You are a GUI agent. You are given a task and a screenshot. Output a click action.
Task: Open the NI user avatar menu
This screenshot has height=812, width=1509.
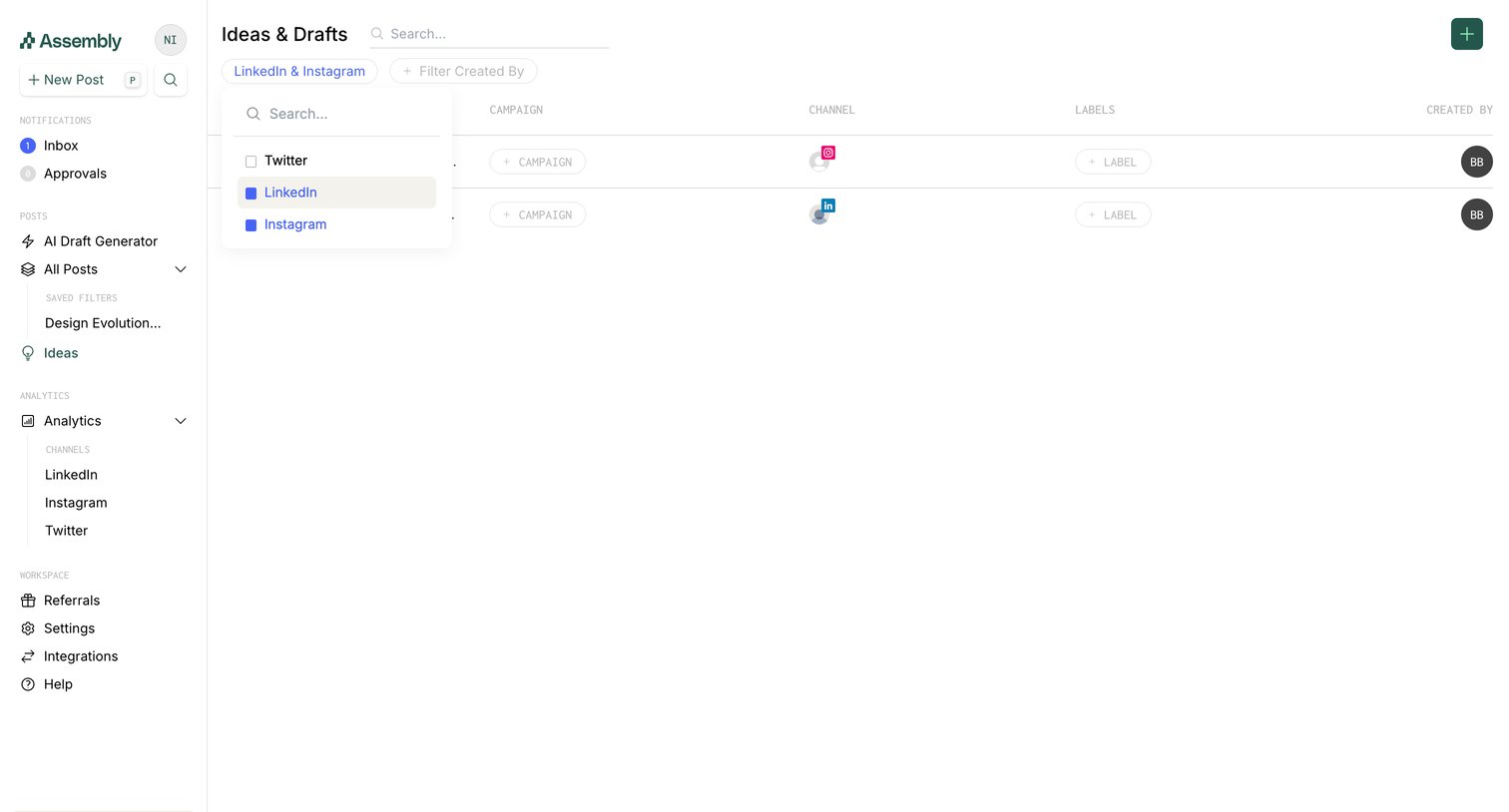coord(171,40)
